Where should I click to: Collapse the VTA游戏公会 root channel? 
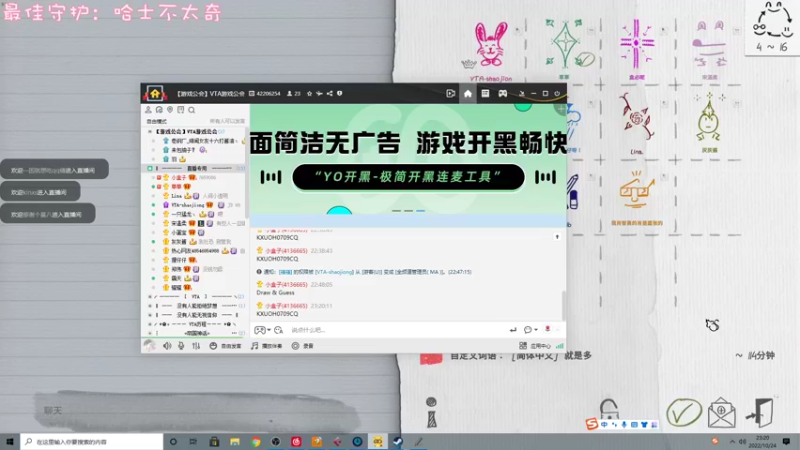coord(150,131)
